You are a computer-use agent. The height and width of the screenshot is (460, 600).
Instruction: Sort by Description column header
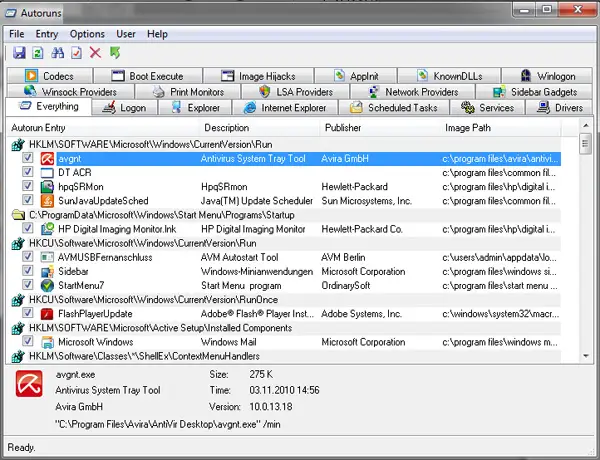click(x=260, y=128)
